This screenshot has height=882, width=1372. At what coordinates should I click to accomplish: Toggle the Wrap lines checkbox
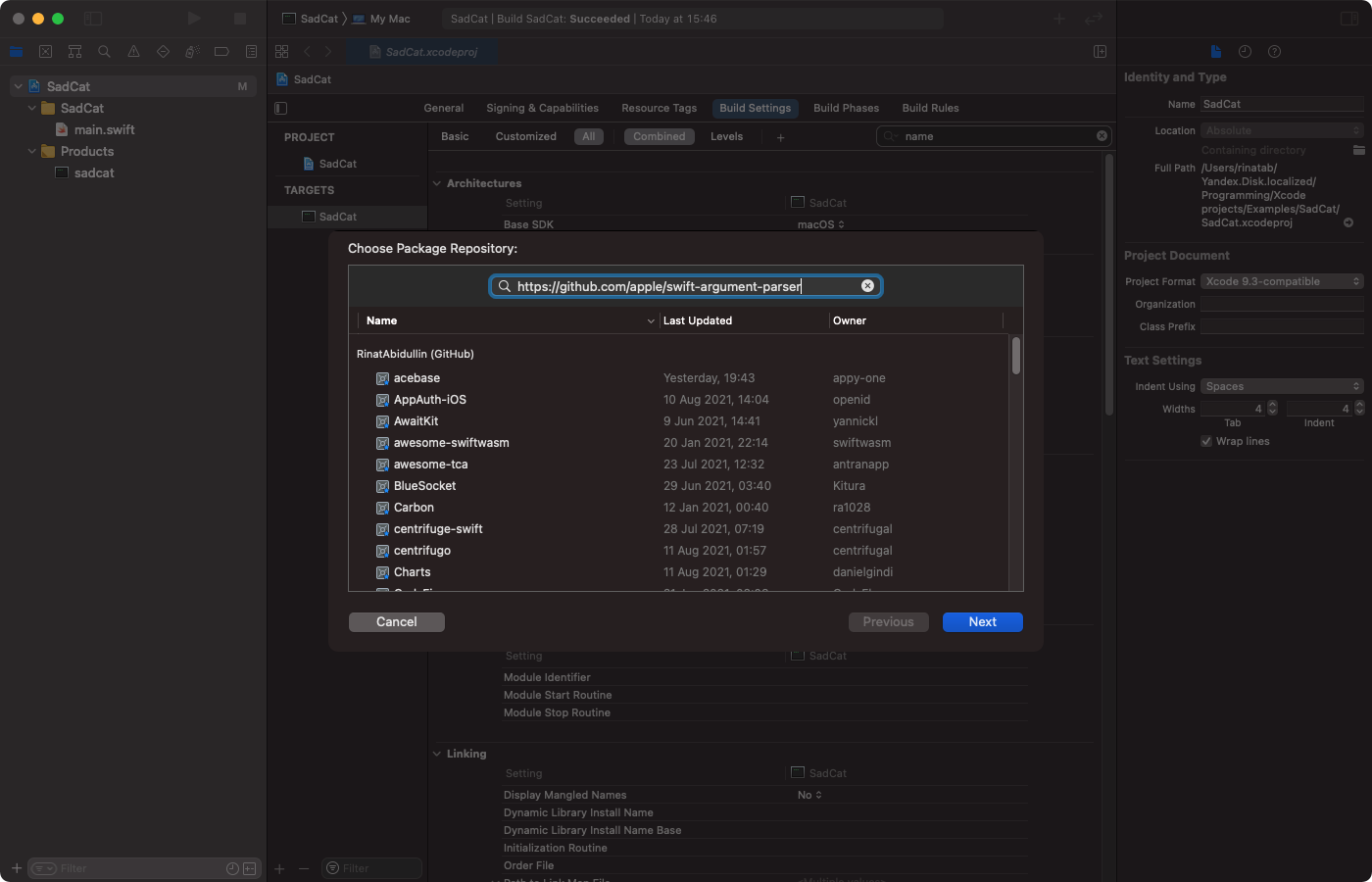(x=1206, y=441)
